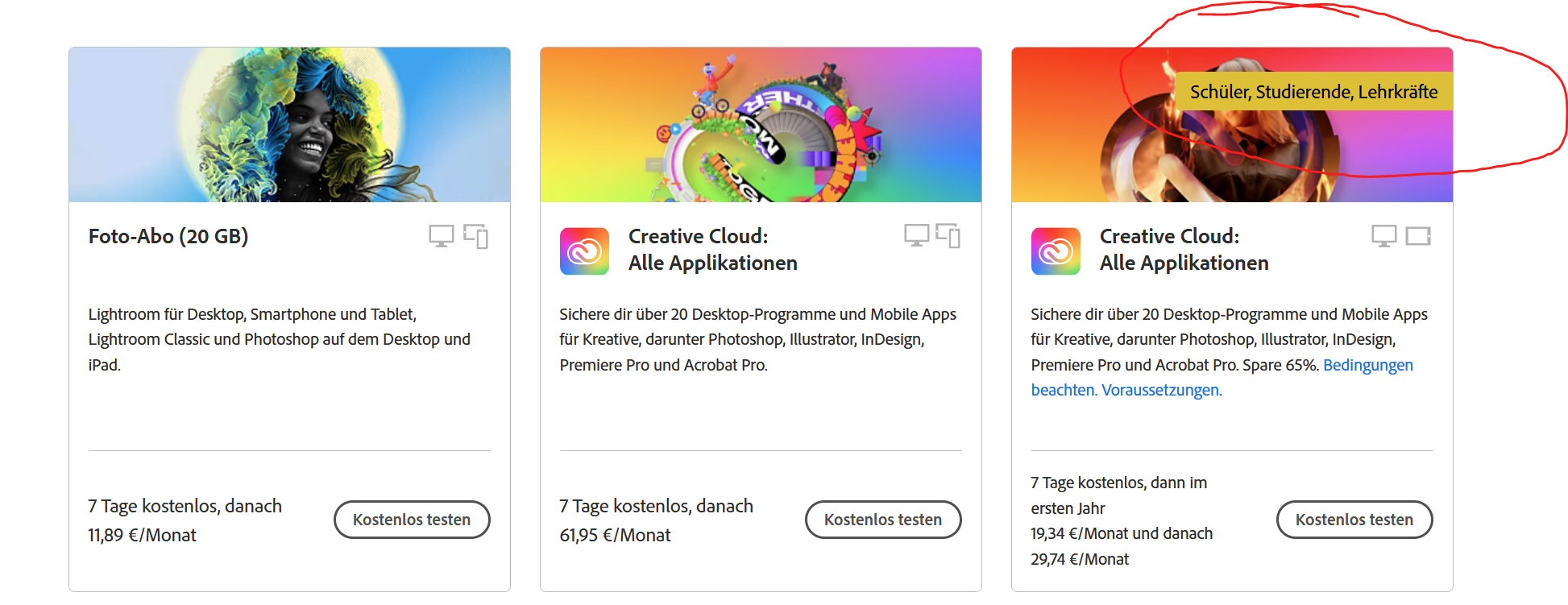Start free trial for Foto-Abo 11,89 €/Monat
The width and height of the screenshot is (1568, 605).
[x=412, y=520]
